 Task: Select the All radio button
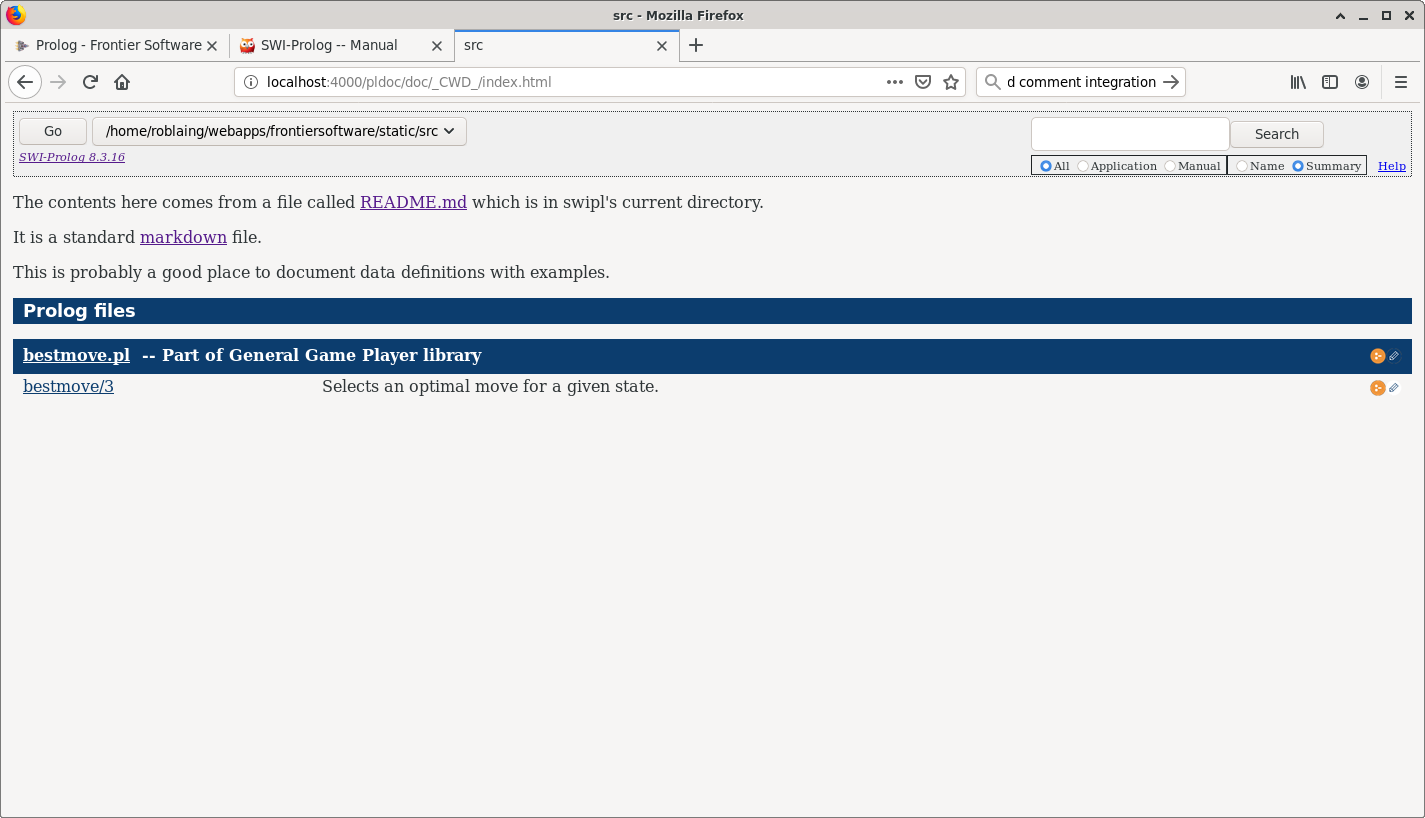1046,166
